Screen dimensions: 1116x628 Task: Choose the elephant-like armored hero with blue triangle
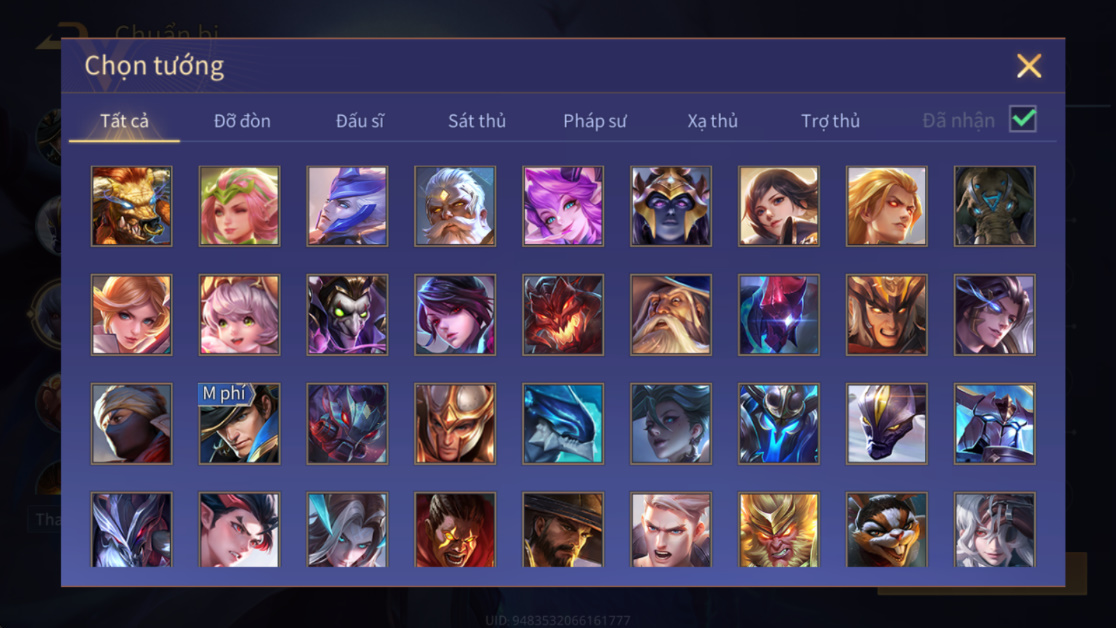coord(994,206)
